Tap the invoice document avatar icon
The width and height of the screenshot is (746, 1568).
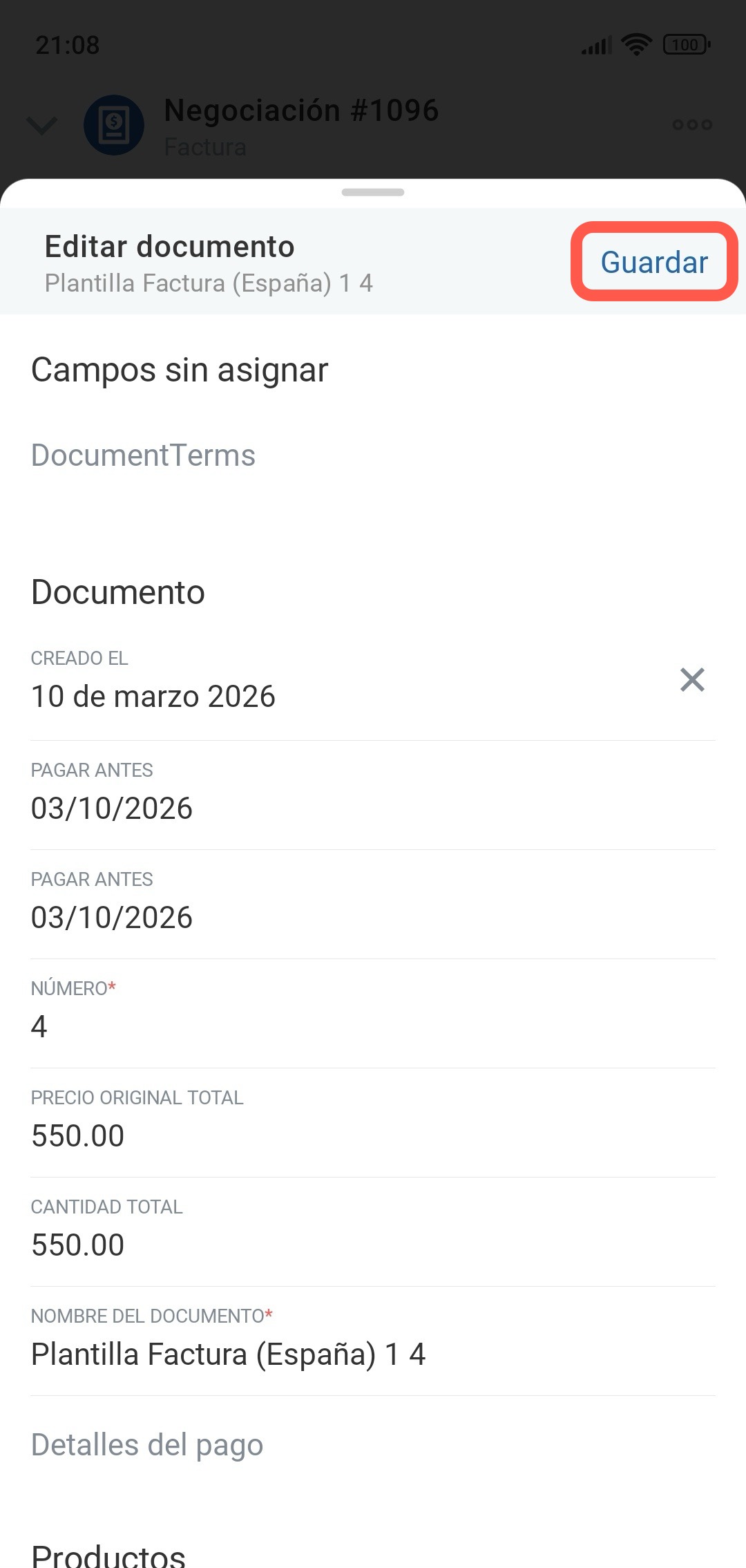click(x=114, y=125)
